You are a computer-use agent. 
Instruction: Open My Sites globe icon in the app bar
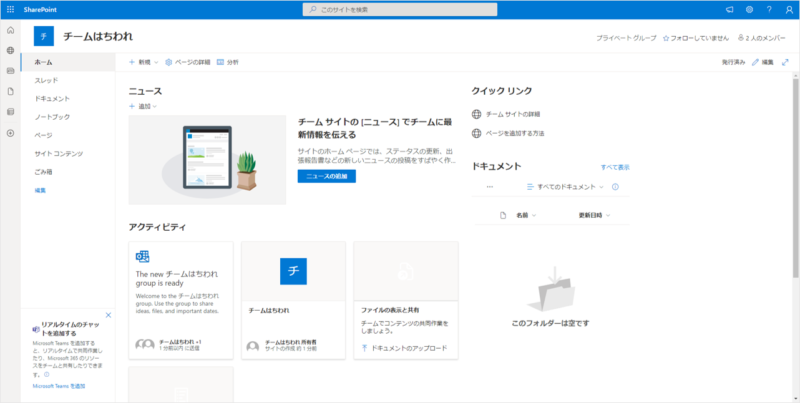click(x=10, y=50)
